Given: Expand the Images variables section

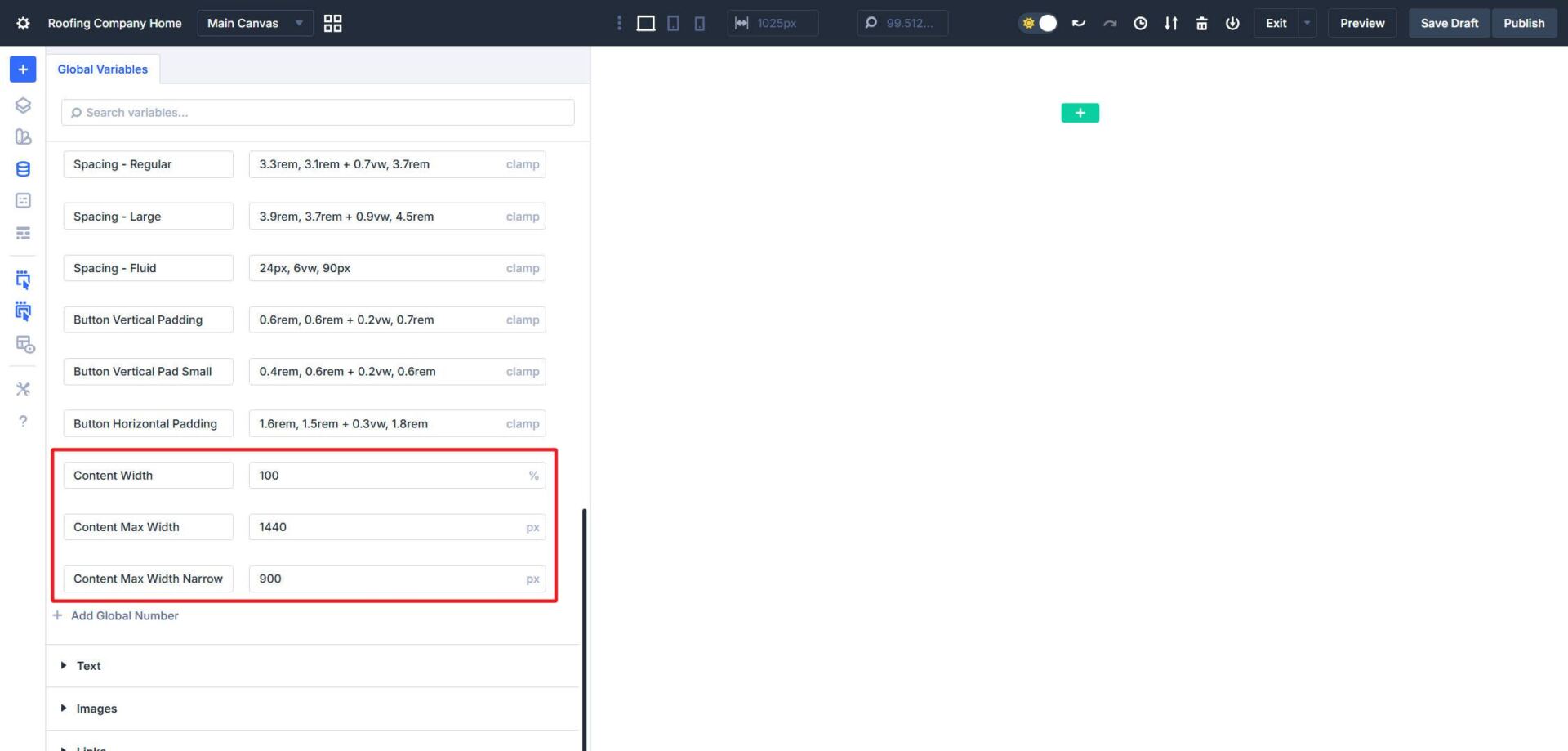Looking at the screenshot, I should pos(96,708).
